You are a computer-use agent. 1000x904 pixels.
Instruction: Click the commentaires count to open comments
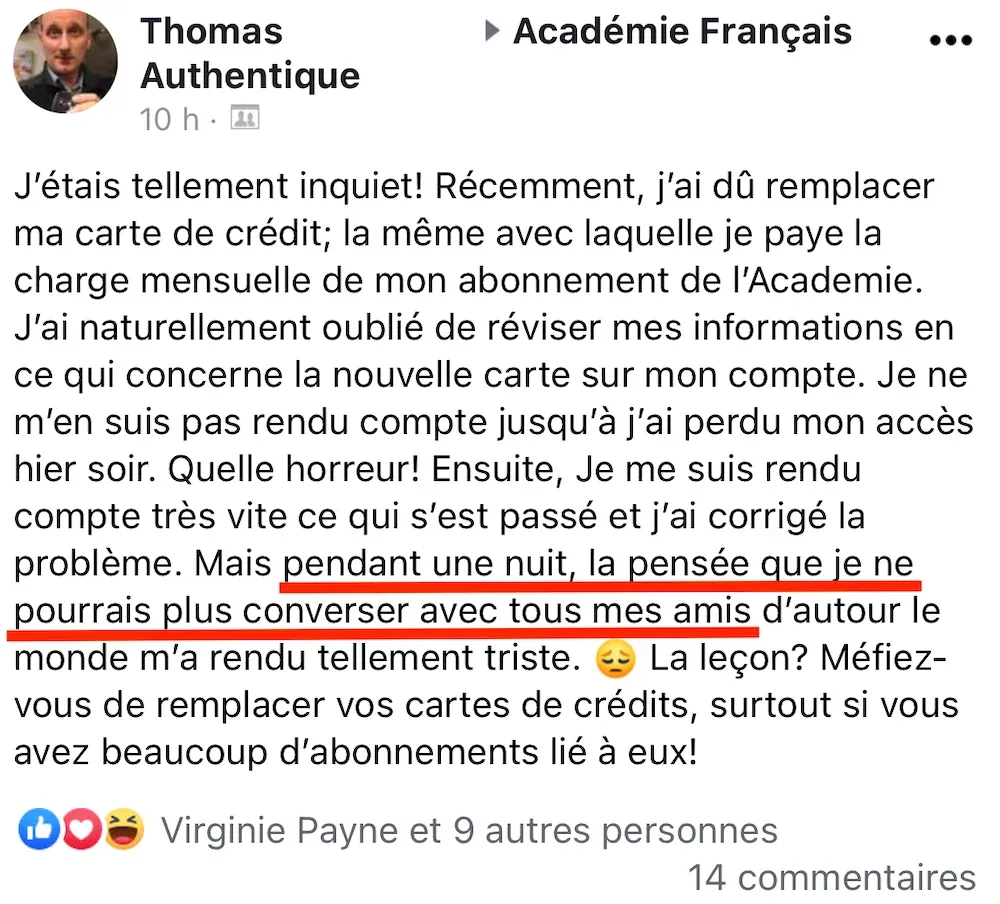[x=833, y=877]
